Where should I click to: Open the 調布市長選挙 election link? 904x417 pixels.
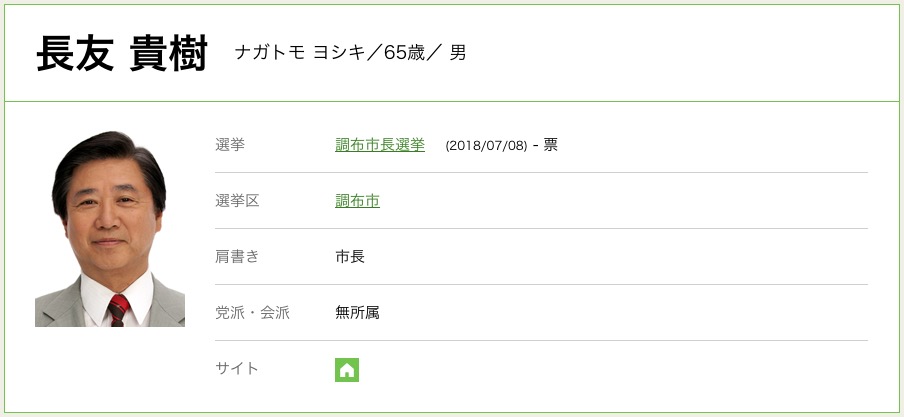click(x=380, y=145)
